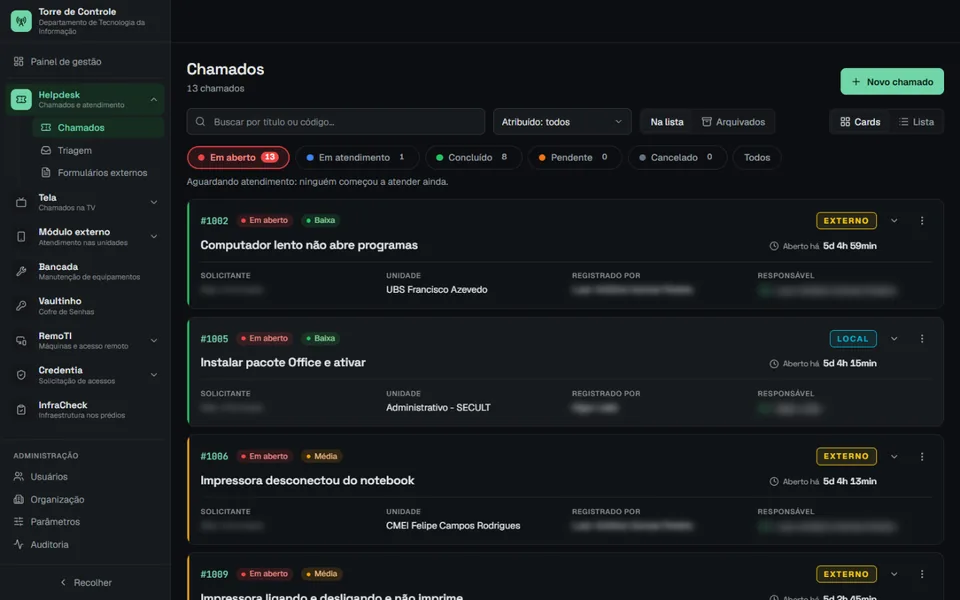Click the Credentia shield icon
960x600 pixels.
21,375
